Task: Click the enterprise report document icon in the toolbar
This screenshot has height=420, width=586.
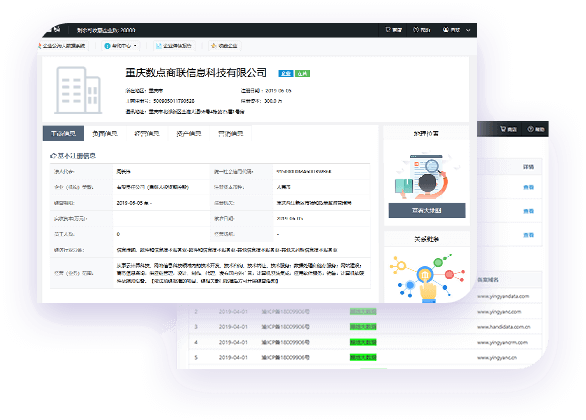Action: [159, 46]
